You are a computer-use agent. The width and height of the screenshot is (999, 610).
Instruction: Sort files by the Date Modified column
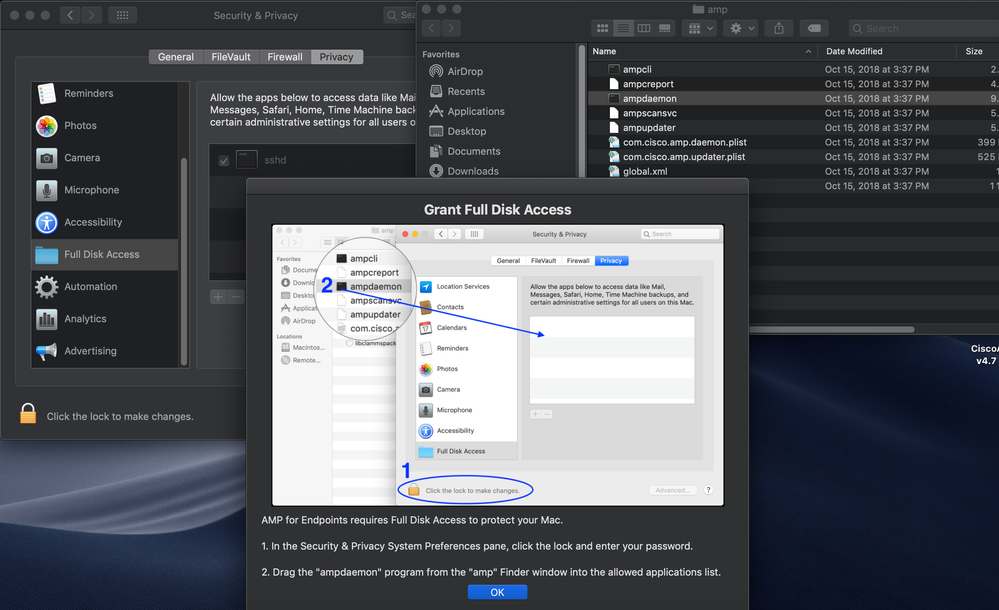pyautogui.click(x=888, y=51)
